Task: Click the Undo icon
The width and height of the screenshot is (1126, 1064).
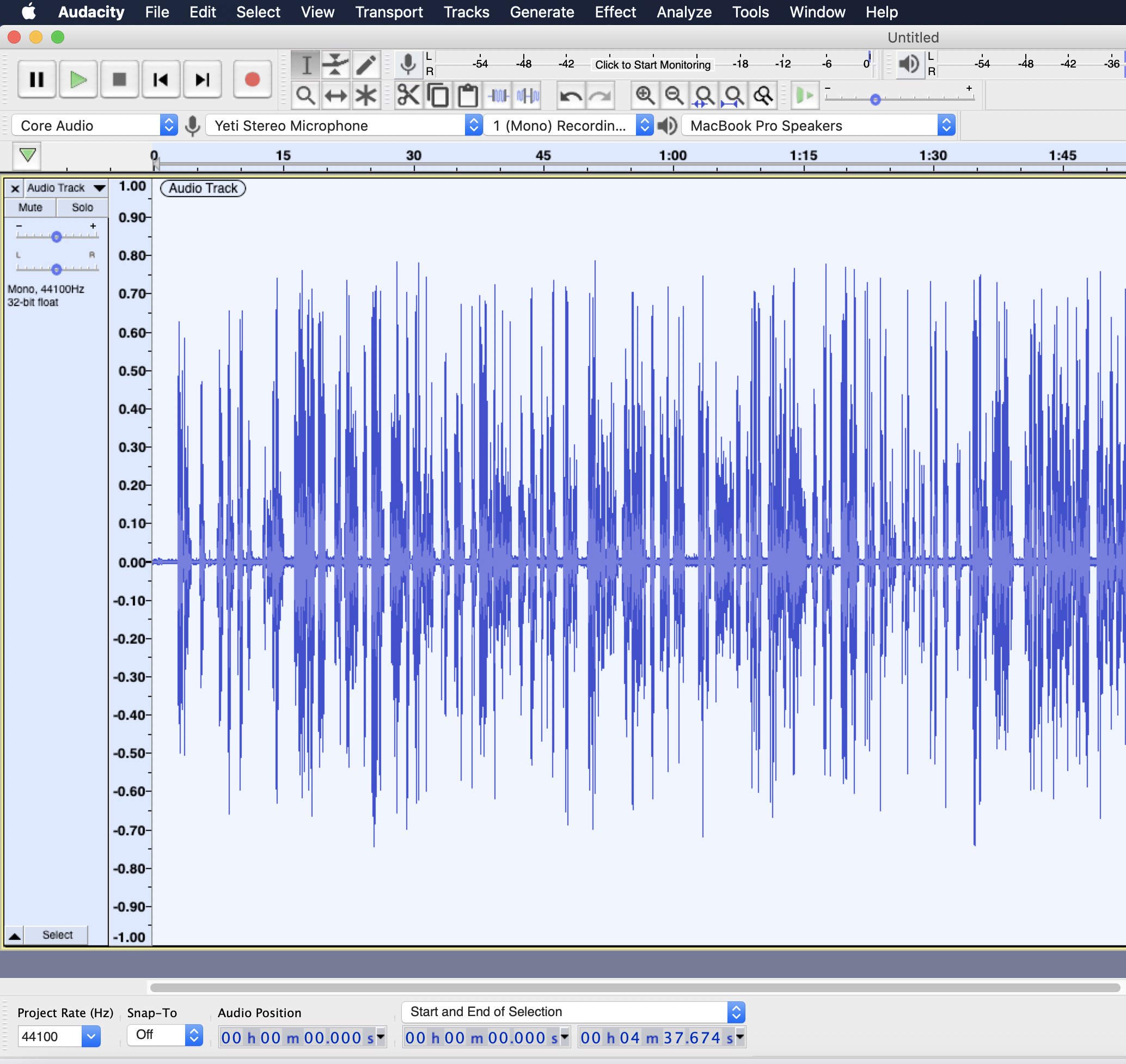Action: click(571, 95)
